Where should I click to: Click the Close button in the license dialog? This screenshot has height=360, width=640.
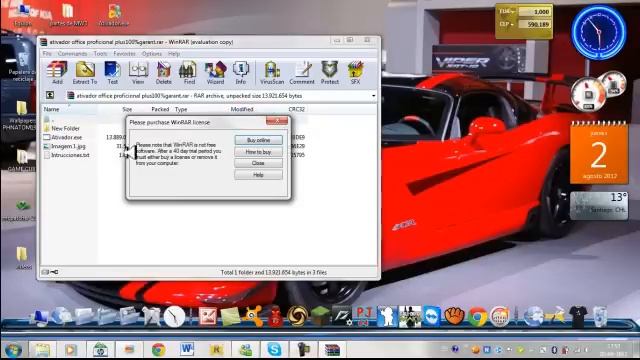coord(258,163)
